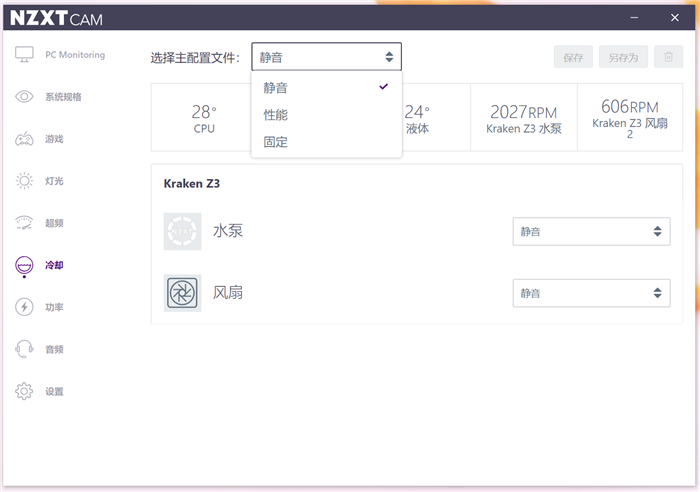700x492 pixels.
Task: Click the 水泵 label
Action: [x=228, y=231]
